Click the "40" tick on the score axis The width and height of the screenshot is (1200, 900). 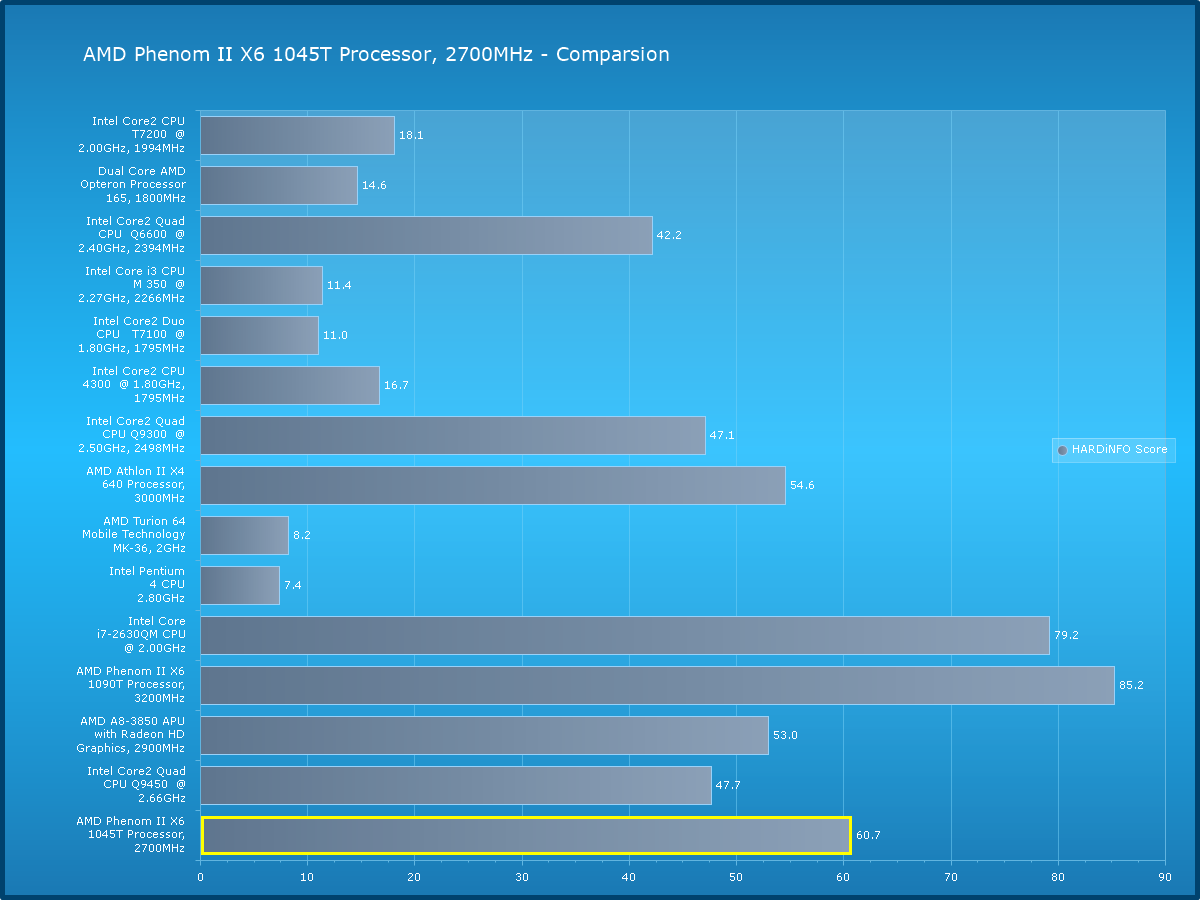click(629, 877)
